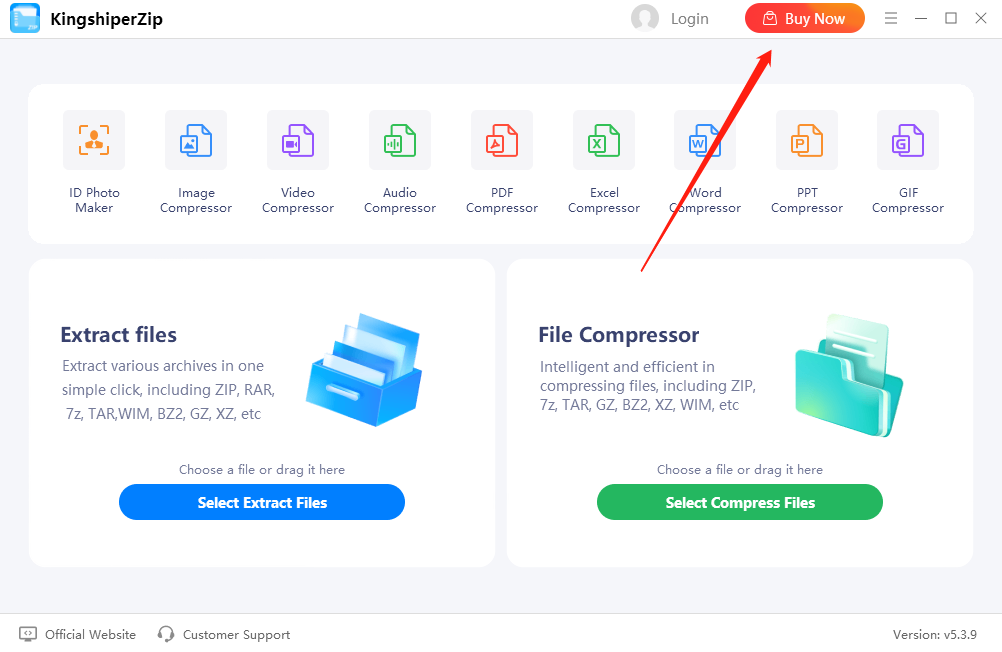
Task: Open Customer Support
Action: 224,634
